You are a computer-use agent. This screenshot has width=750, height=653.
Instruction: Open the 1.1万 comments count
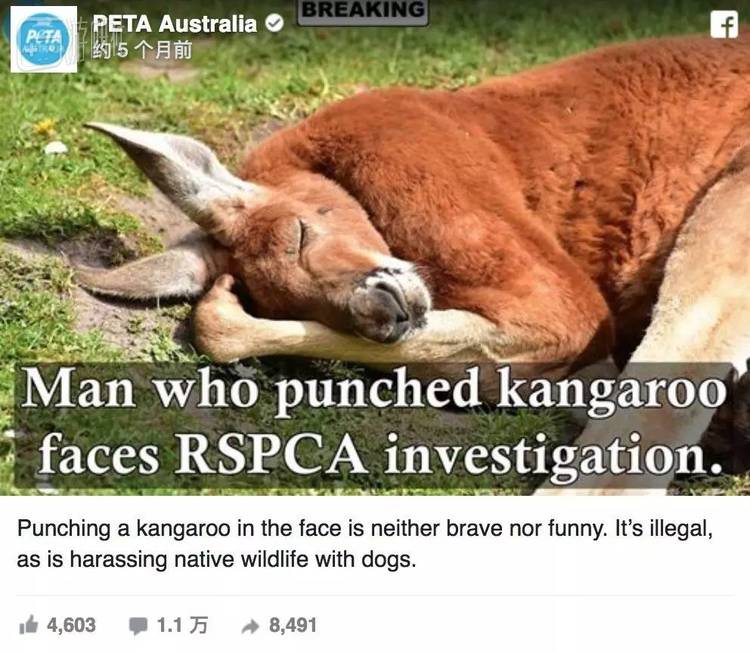tap(182, 625)
